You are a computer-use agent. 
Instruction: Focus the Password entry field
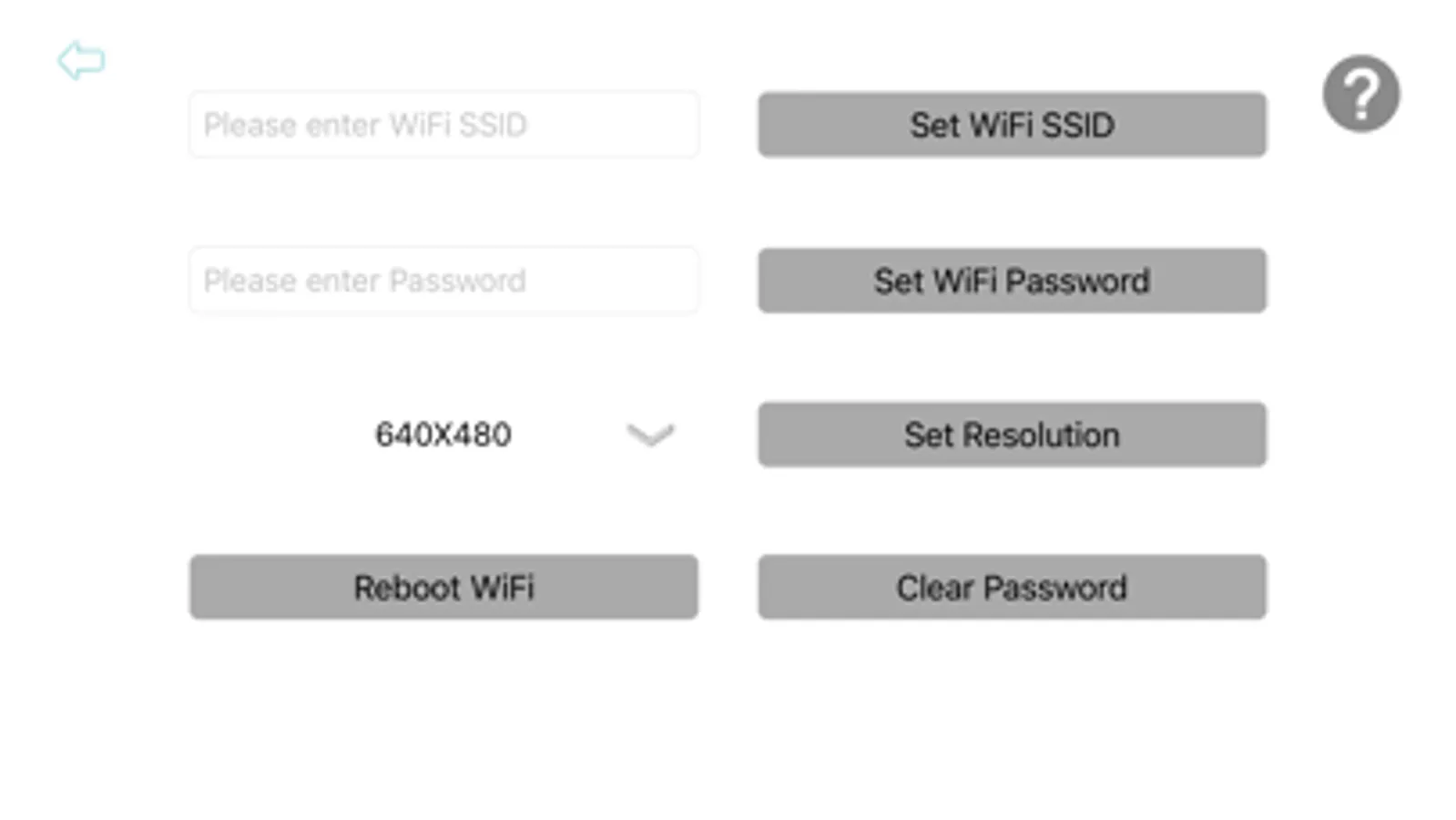click(443, 281)
